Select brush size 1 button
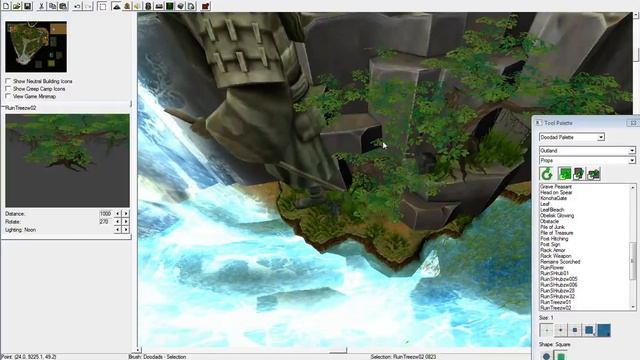This screenshot has width=640, height=360. [546, 330]
